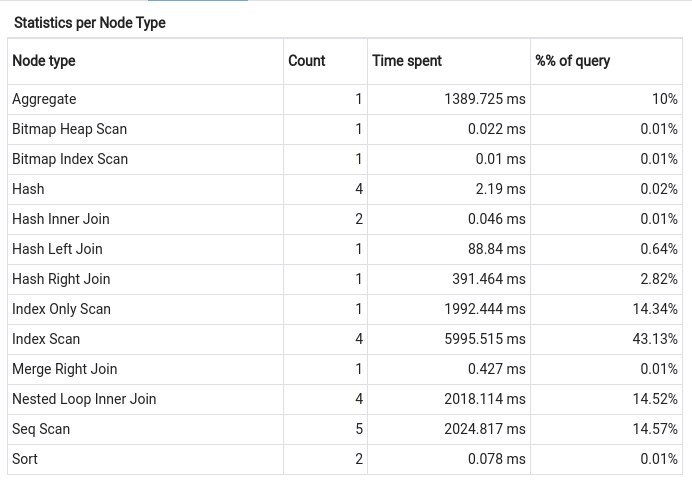Select the Bitmap Index Scan cell
Image resolution: width=692 pixels, height=480 pixels.
coord(70,159)
